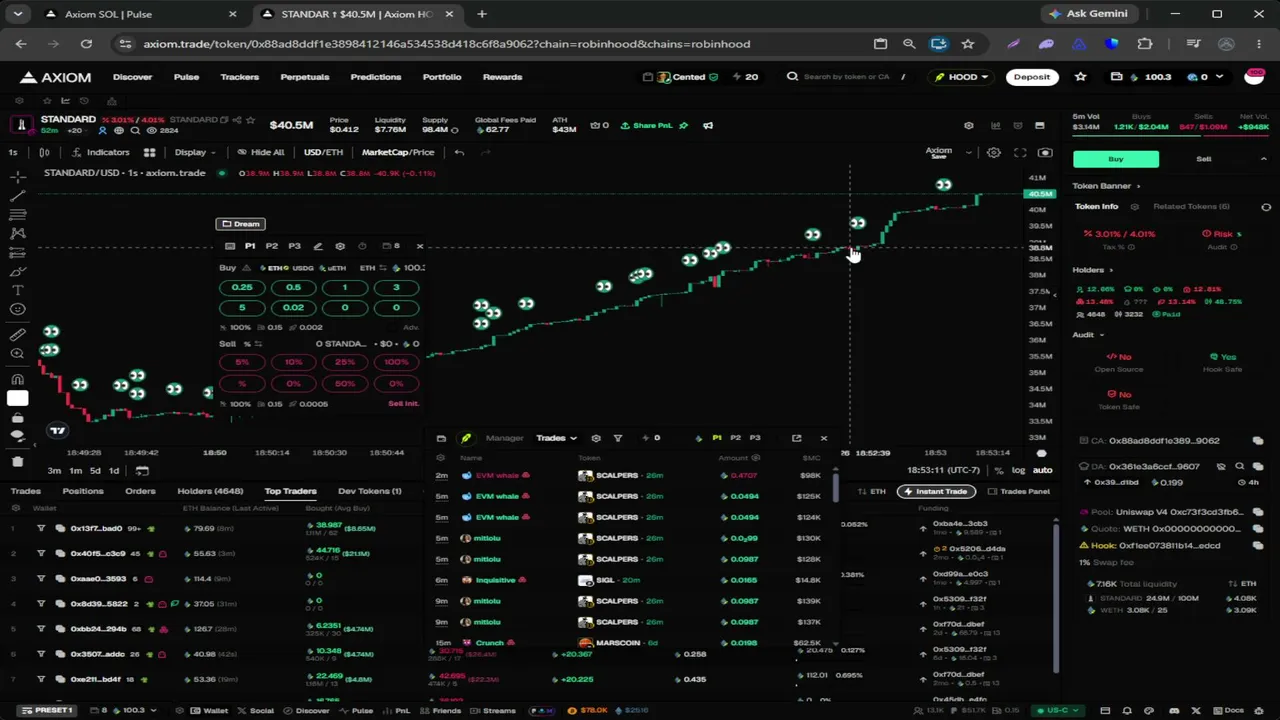Switch between MarketCap and Price view

tap(398, 152)
